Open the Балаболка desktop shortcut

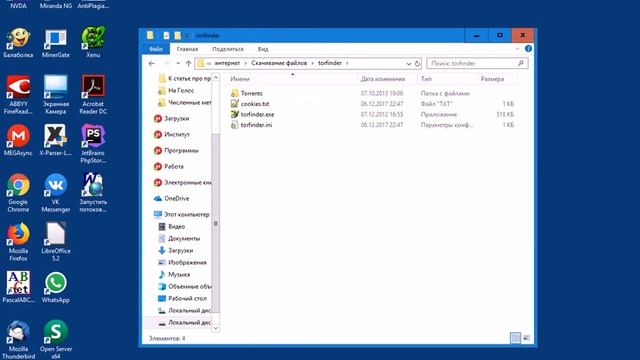18,43
